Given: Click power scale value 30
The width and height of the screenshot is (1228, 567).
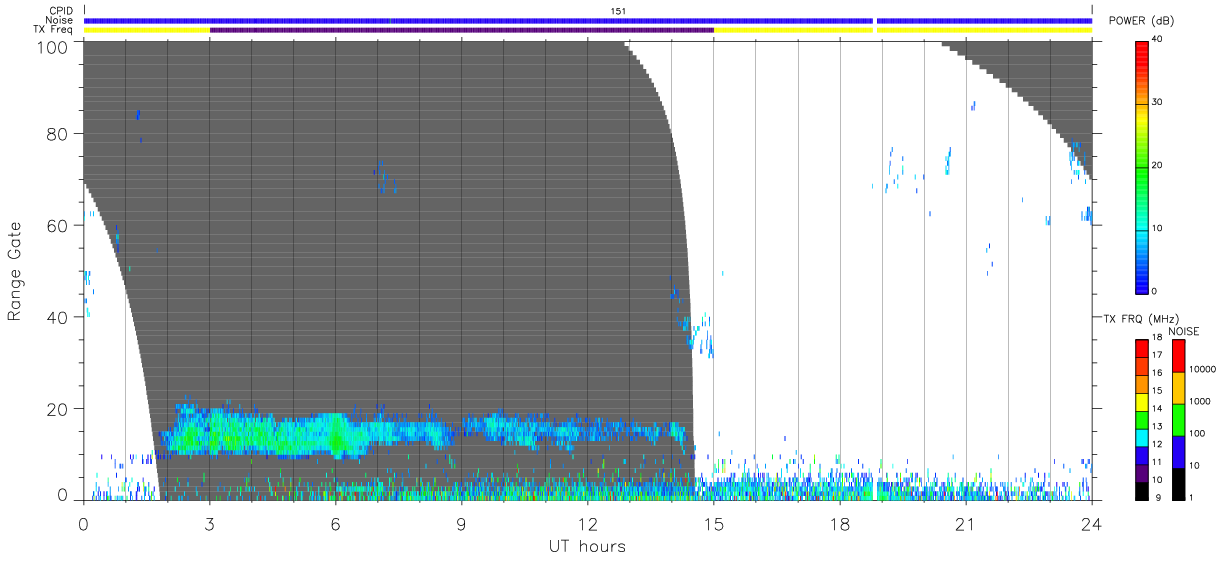Looking at the screenshot, I should (x=1157, y=103).
